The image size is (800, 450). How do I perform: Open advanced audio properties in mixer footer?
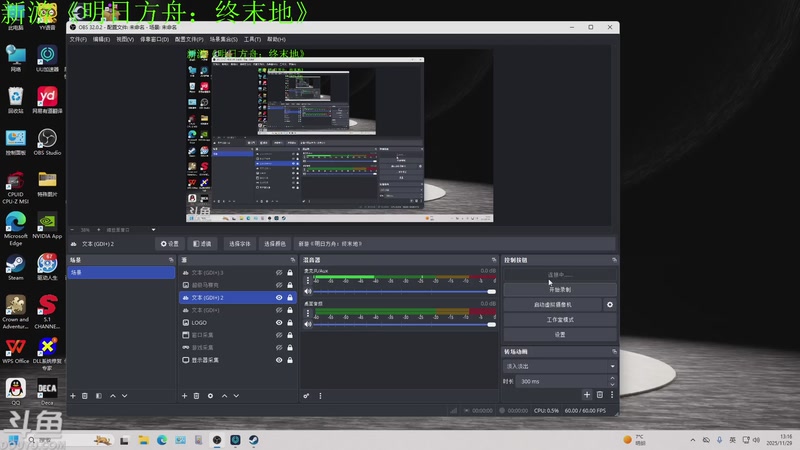point(306,396)
